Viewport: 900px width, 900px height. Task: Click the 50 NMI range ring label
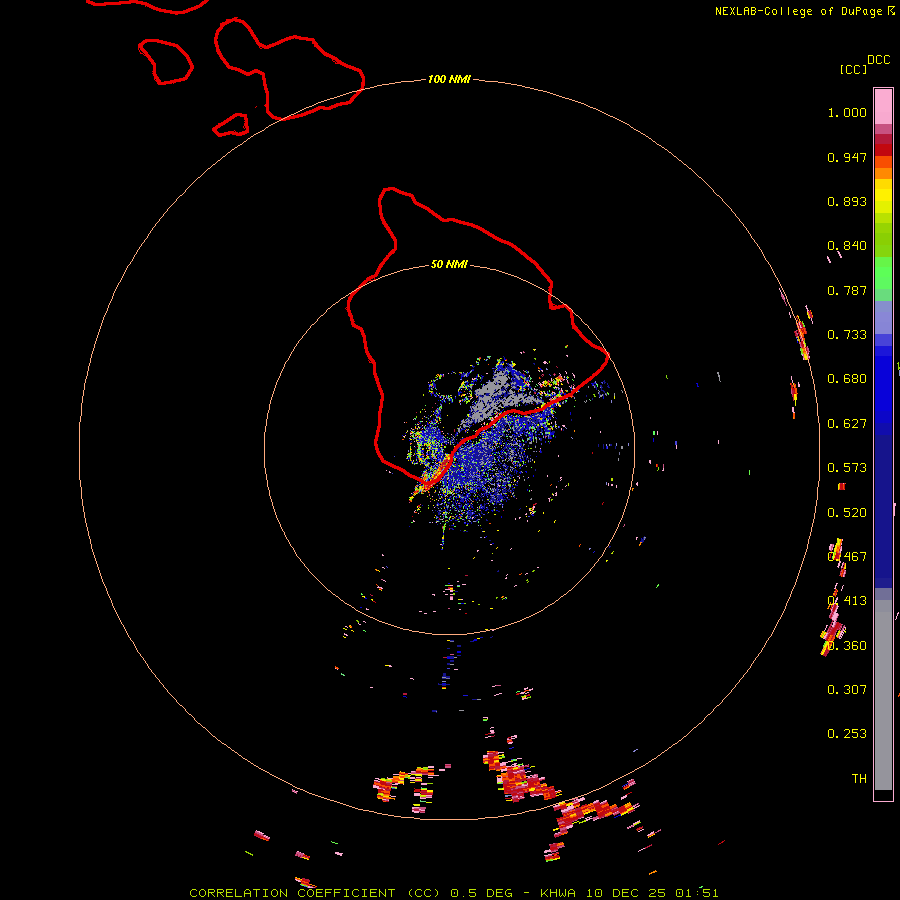click(x=449, y=264)
